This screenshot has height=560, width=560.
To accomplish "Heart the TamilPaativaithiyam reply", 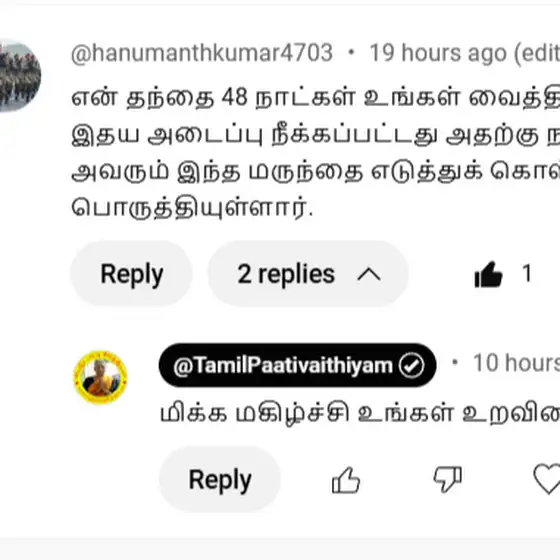I will pos(547,479).
